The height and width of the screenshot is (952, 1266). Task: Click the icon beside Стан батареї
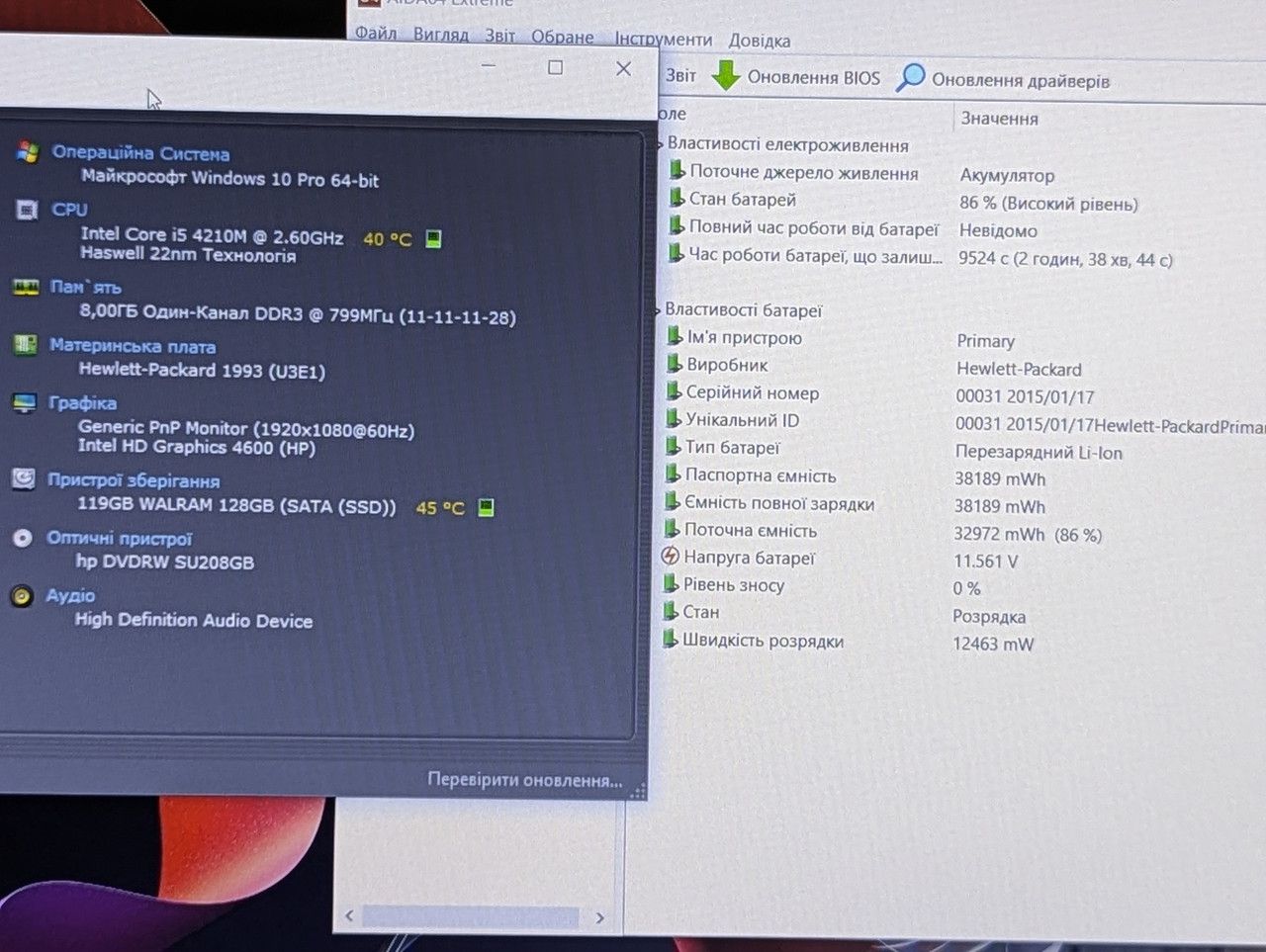677,198
